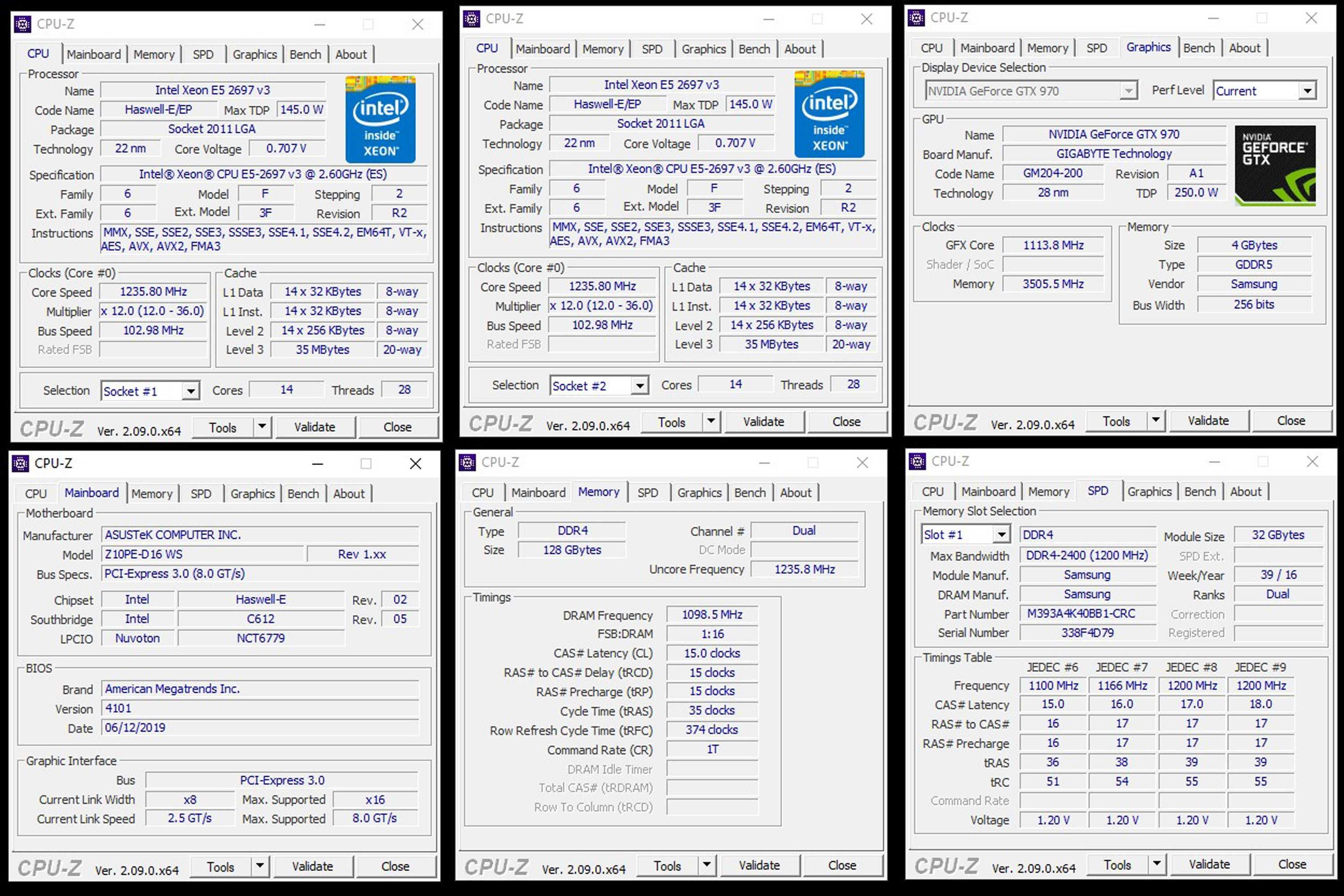Expand Tools arrow in the SPD window
This screenshot has height=896, width=1344.
click(x=1157, y=864)
